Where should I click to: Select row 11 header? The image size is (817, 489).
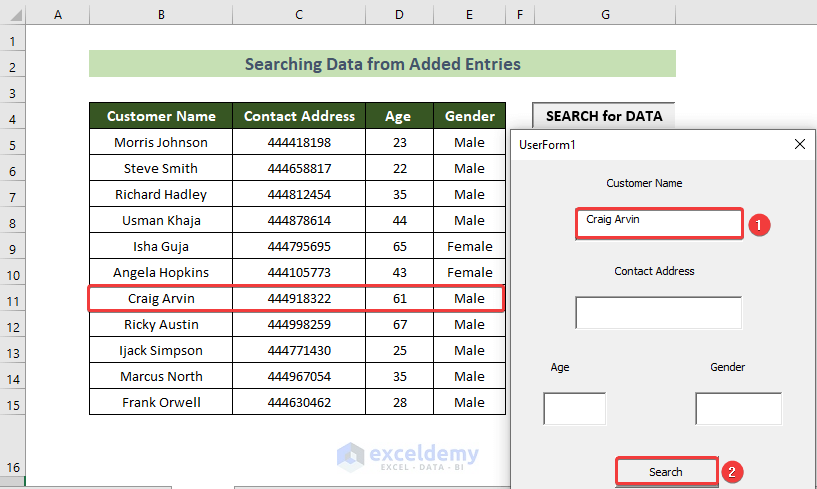click(x=13, y=298)
